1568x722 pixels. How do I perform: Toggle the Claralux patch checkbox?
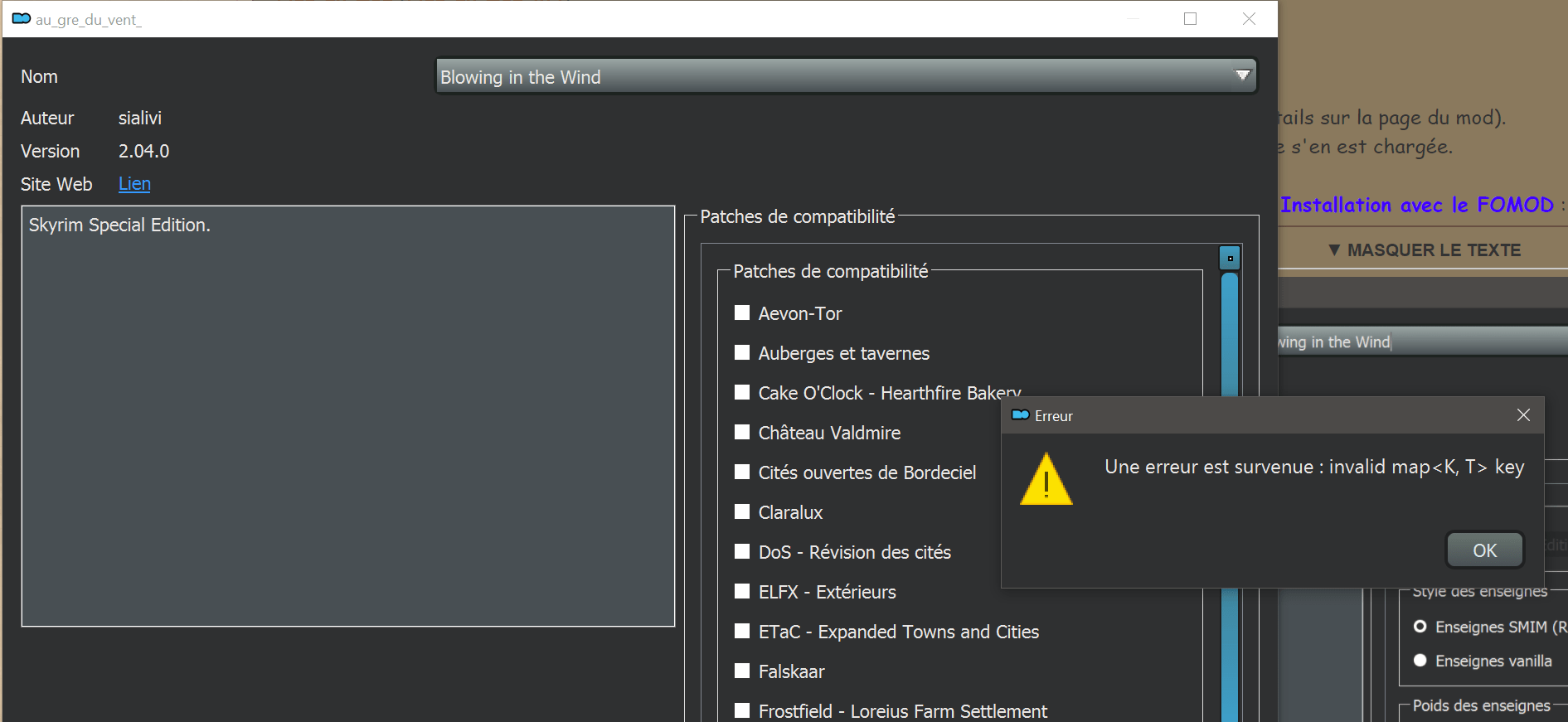(x=742, y=512)
